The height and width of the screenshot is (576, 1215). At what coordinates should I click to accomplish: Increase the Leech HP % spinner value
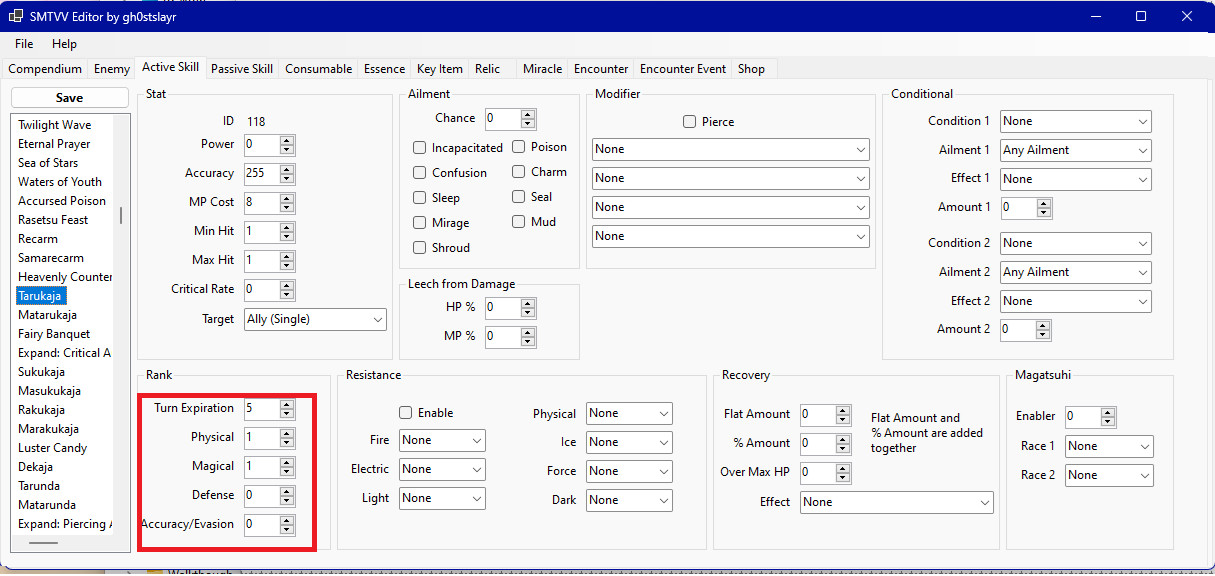point(528,303)
